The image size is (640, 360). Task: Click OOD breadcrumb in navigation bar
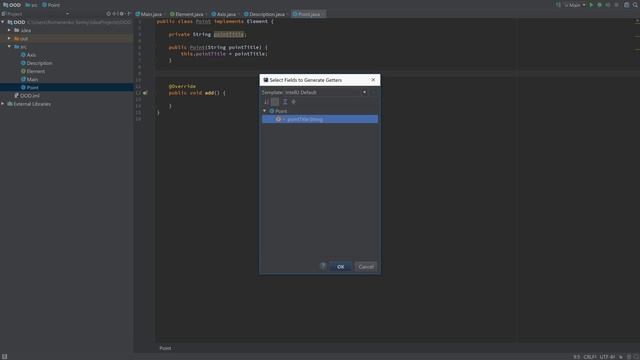click(12, 5)
